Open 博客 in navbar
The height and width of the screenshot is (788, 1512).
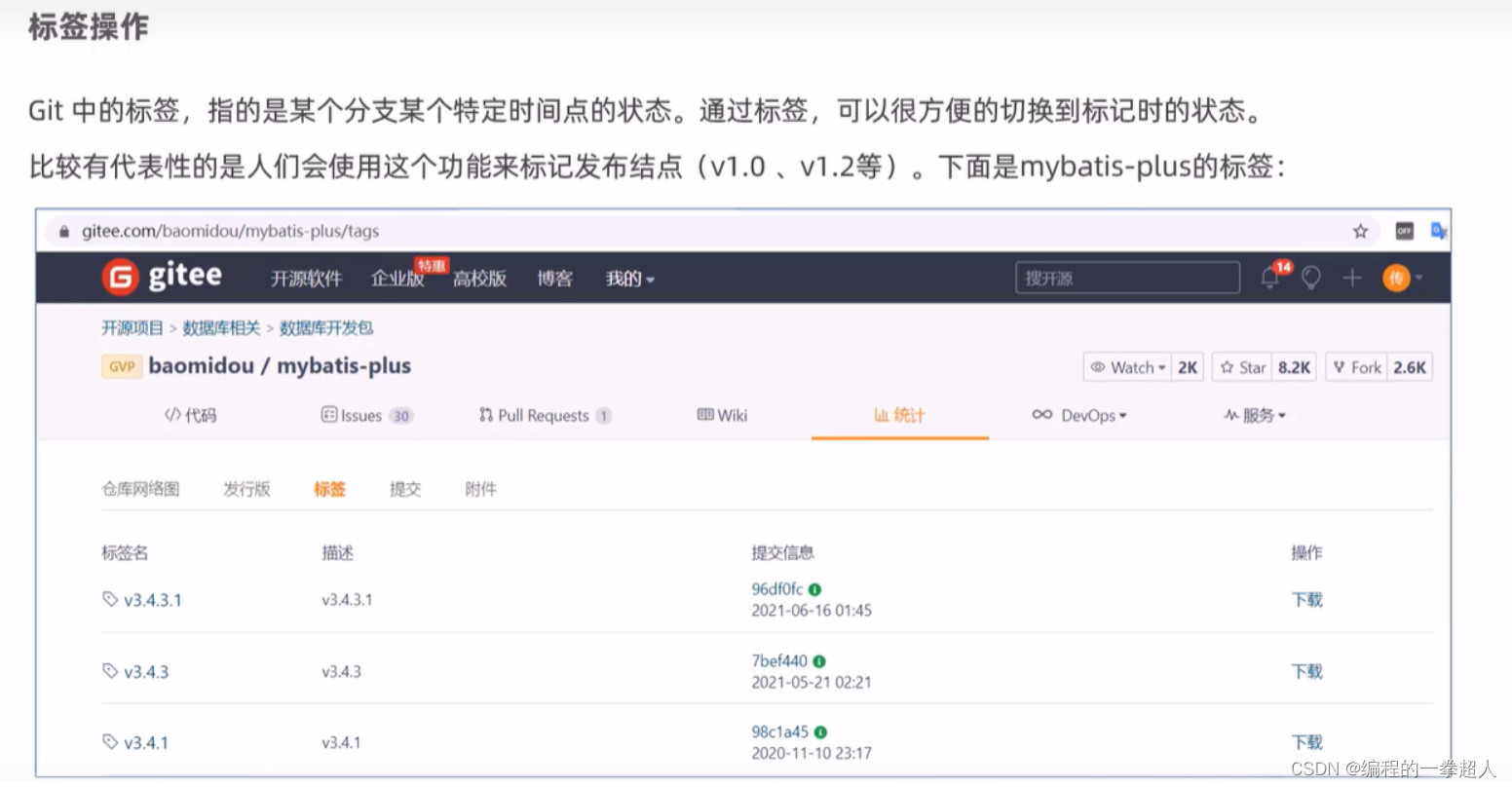tap(555, 279)
